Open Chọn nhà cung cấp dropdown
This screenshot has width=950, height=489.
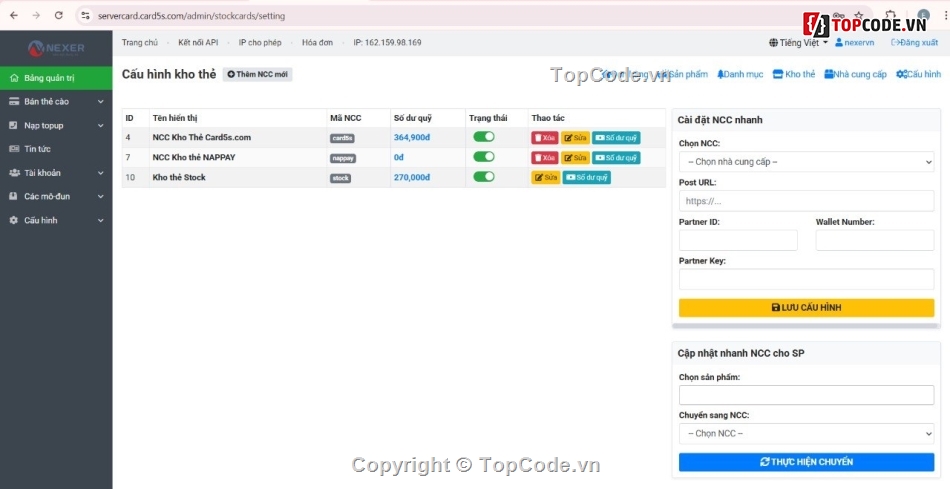pyautogui.click(x=806, y=162)
